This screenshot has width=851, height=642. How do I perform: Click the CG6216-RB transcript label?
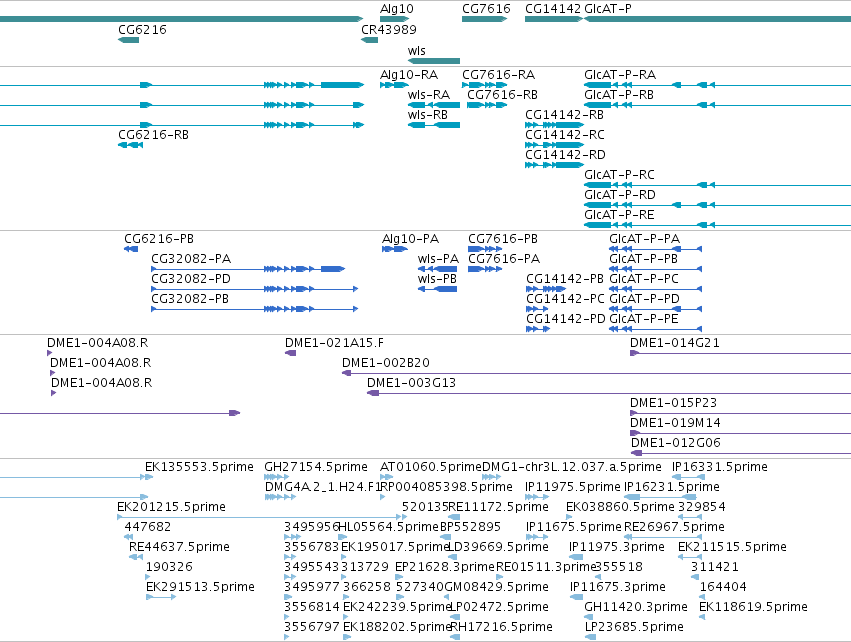tap(154, 135)
